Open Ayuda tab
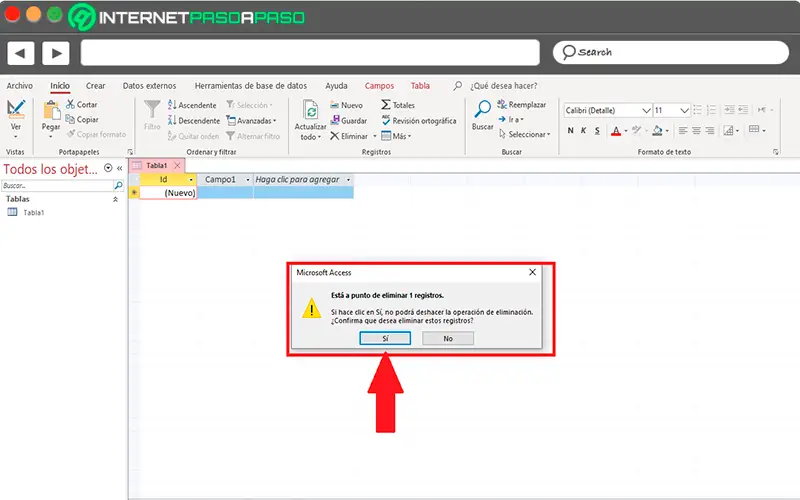Screen dimensions: 800x500 click(x=336, y=86)
